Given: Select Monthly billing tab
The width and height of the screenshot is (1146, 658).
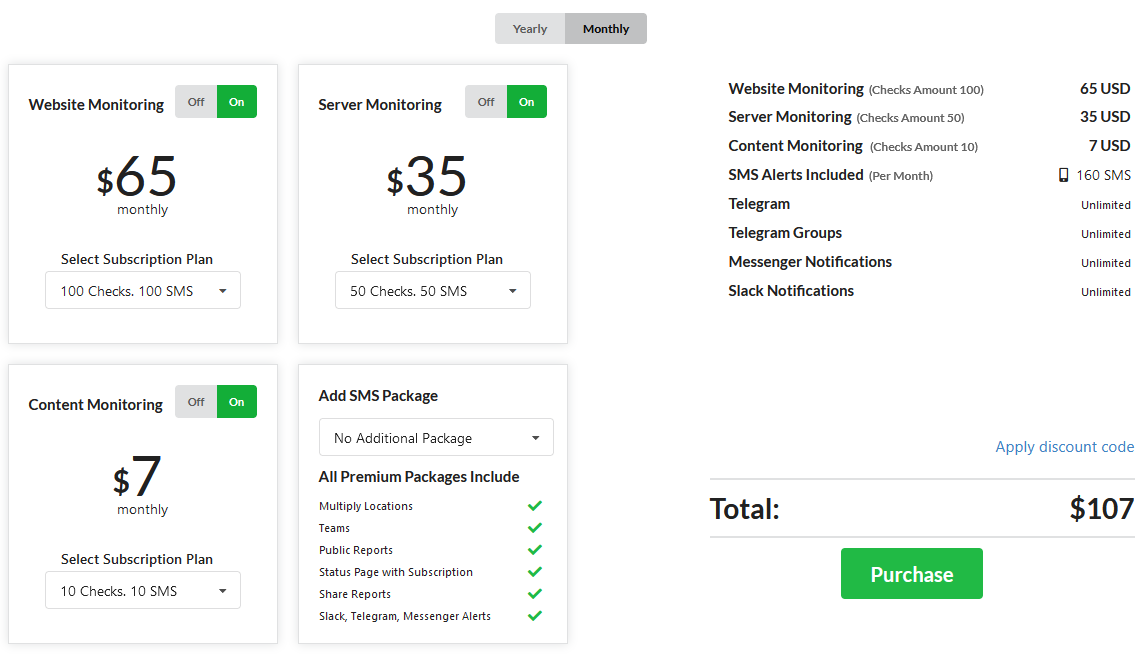Looking at the screenshot, I should 606,29.
